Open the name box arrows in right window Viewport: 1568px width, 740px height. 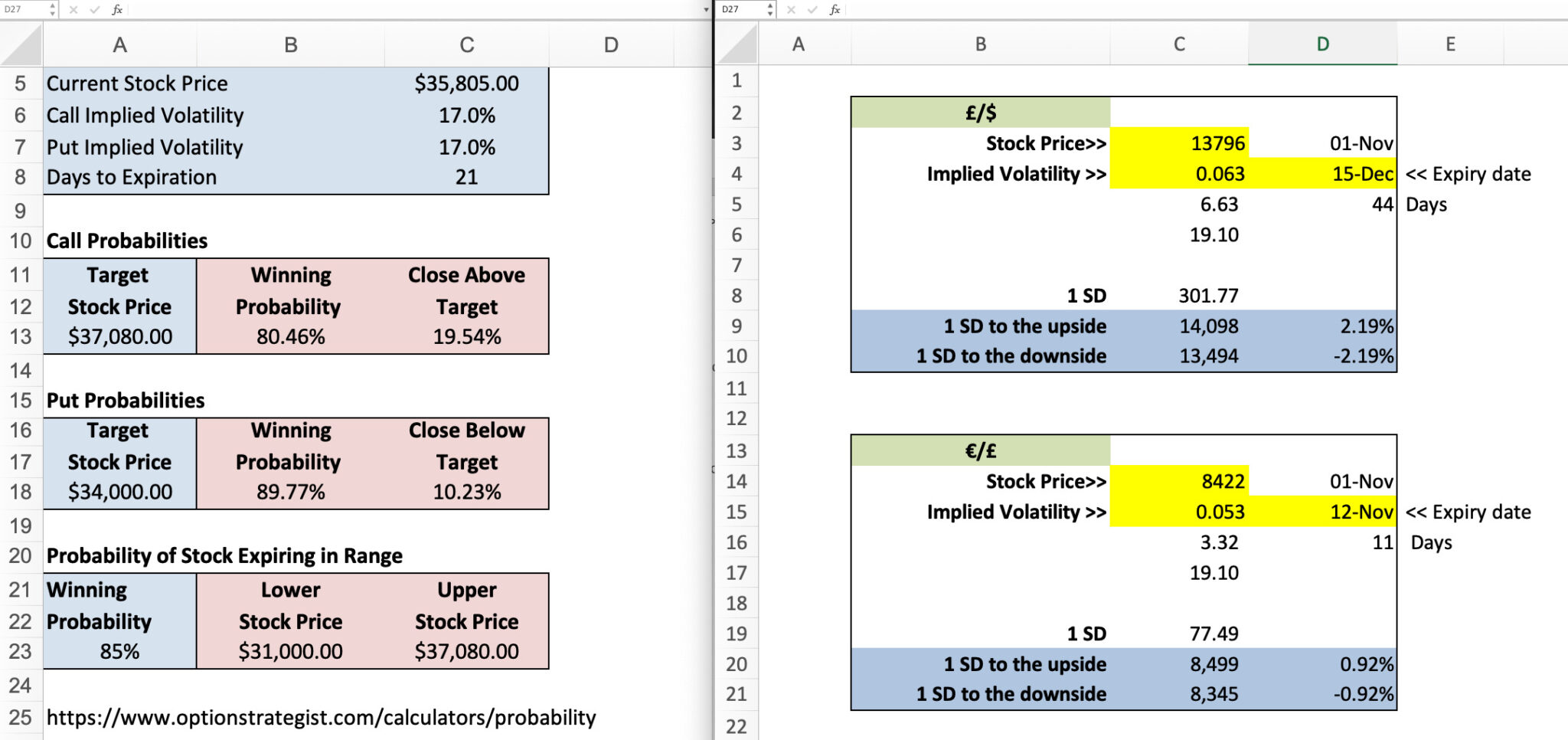(x=769, y=9)
